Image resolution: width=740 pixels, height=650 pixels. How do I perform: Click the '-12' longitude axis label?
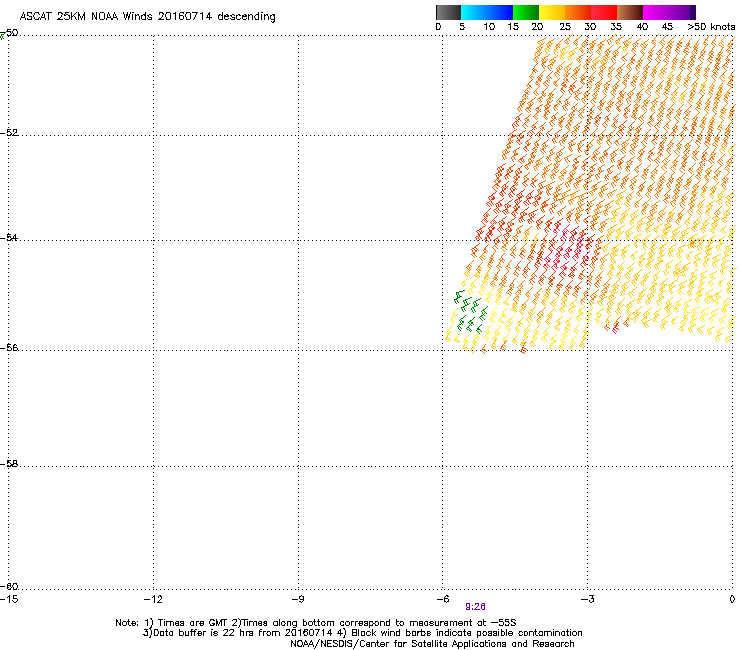point(153,599)
